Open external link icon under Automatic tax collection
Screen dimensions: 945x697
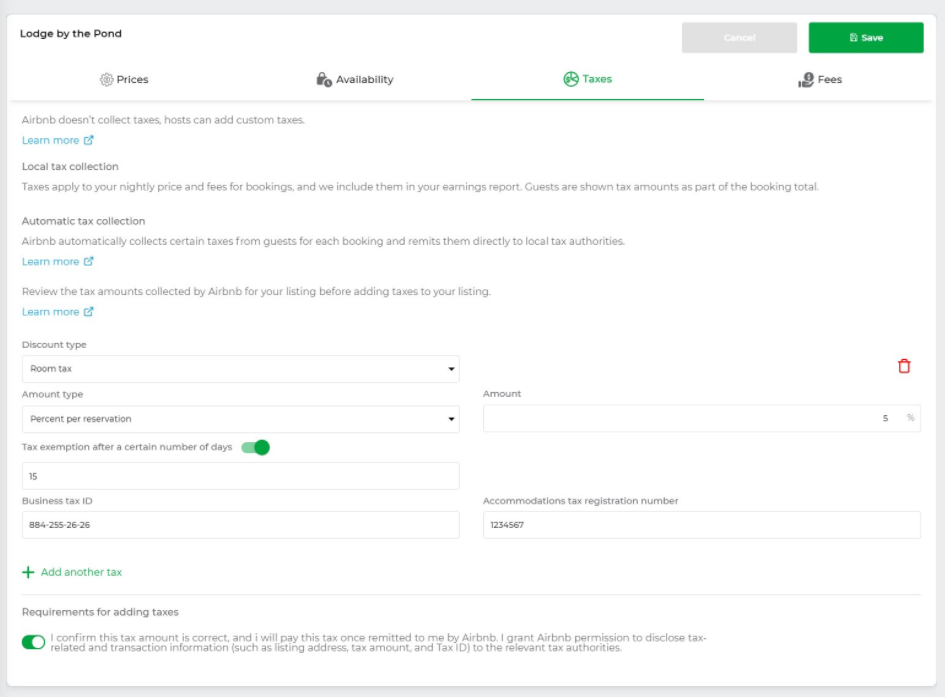(x=89, y=261)
